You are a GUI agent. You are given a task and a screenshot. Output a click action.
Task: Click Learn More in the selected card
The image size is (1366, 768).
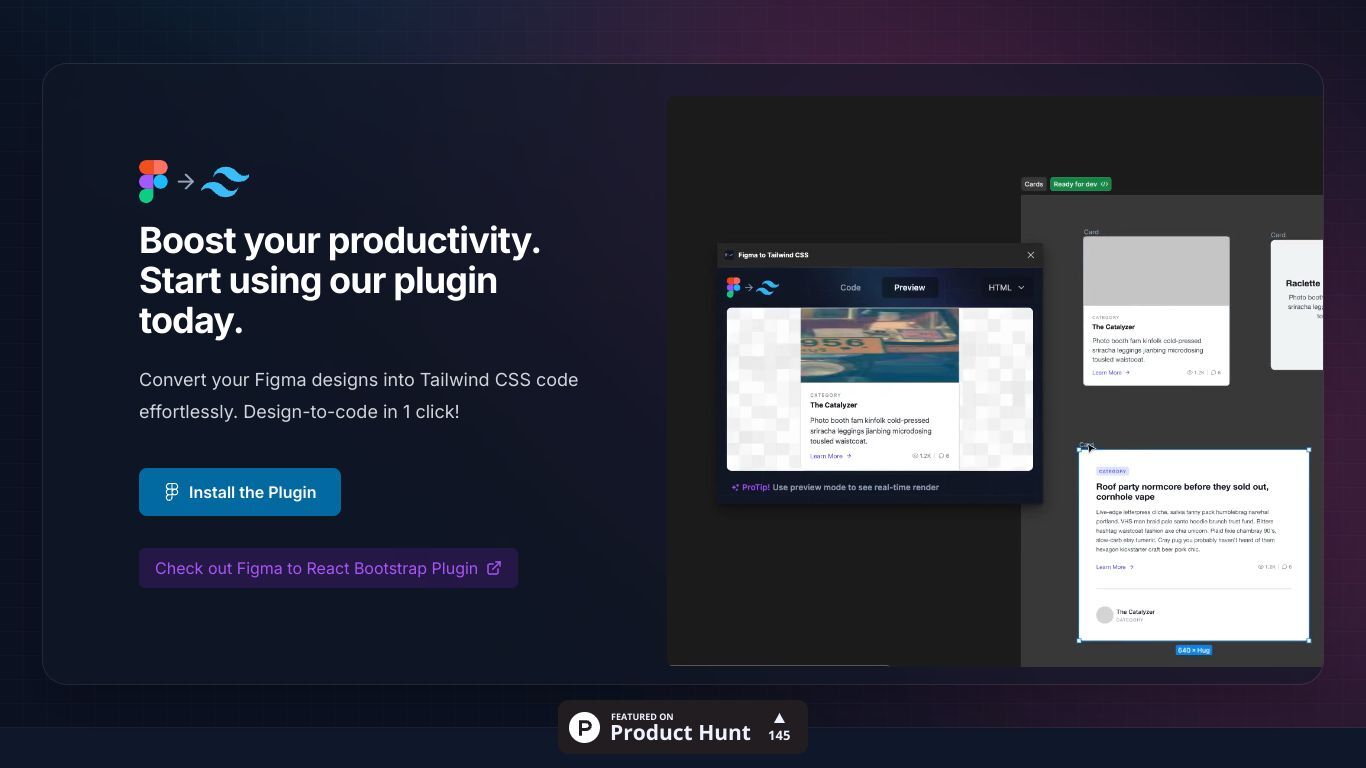[x=1114, y=567]
